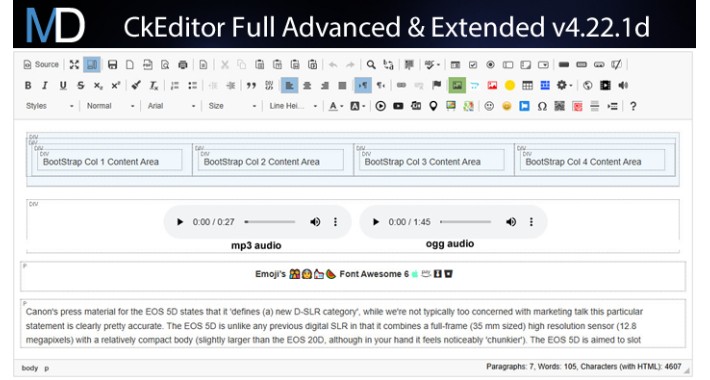Open the text color picker
This screenshot has height=380, width=710.
336,106
